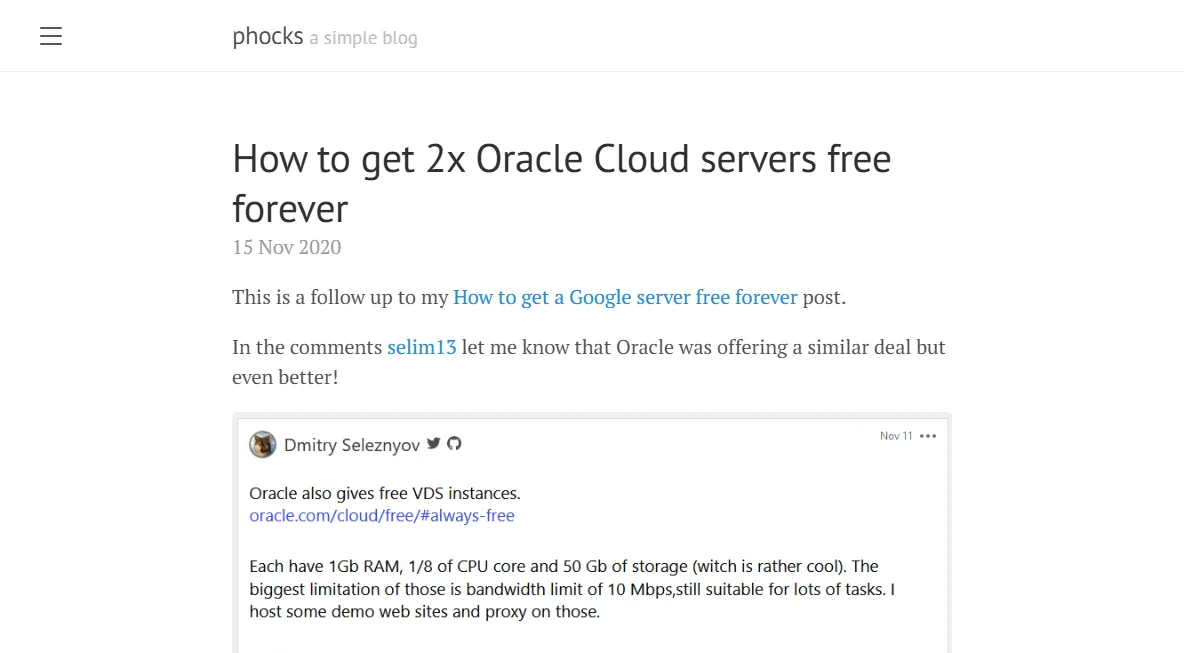
Task: Follow 'How to get a Google server free forever' link
Action: point(625,297)
